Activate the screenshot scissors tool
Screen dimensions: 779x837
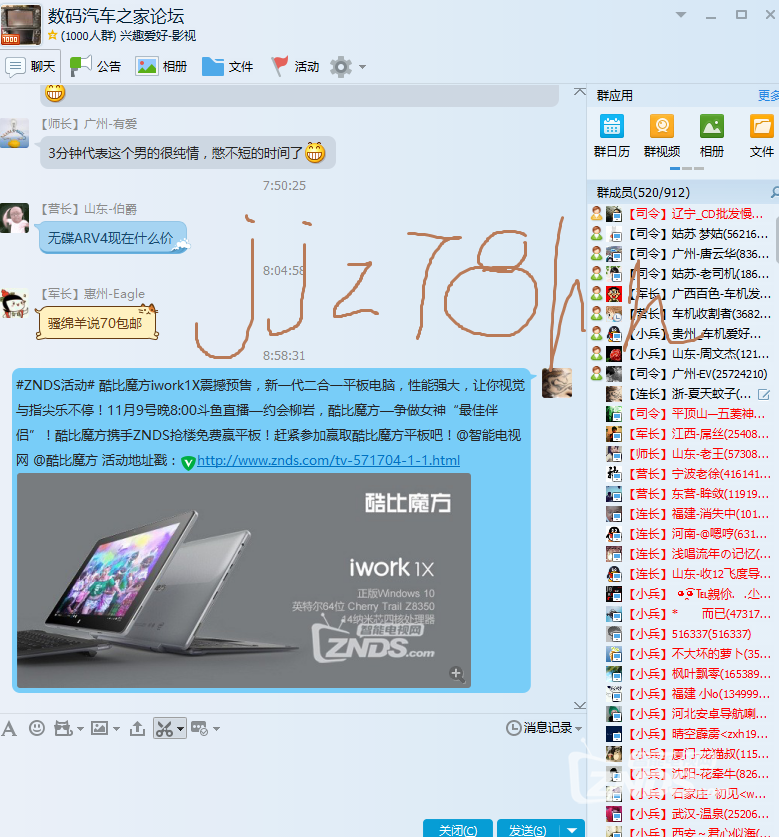164,728
